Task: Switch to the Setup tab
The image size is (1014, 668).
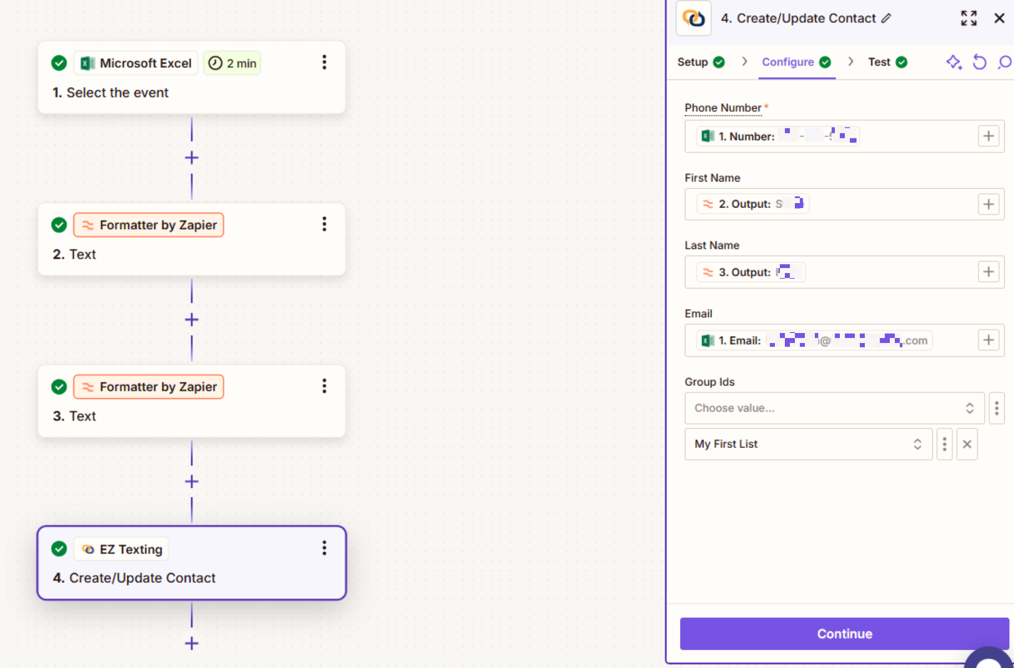Action: 701,62
